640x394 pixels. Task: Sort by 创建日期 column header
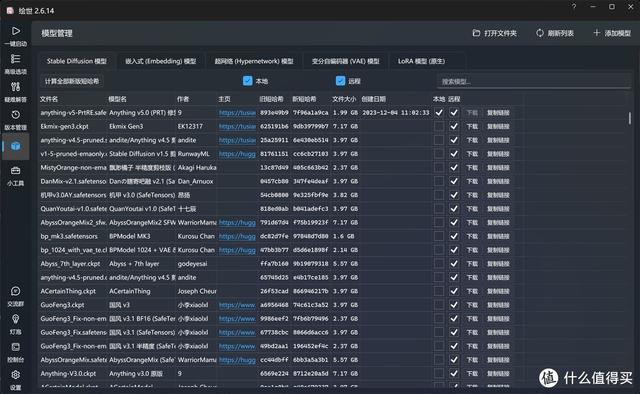click(373, 99)
